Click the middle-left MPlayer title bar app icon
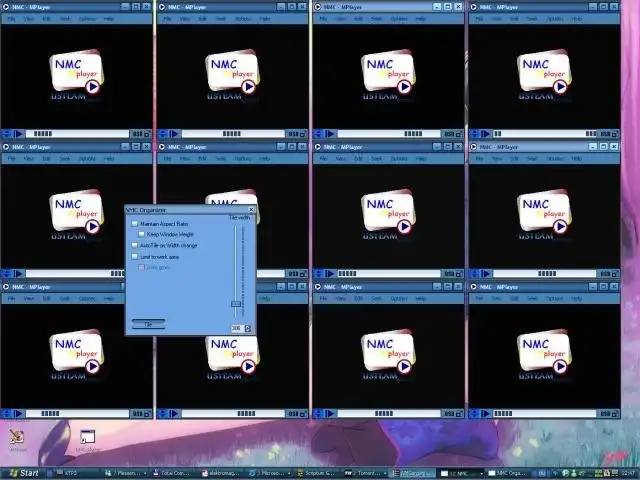Viewport: 640px width, 480px height. tap(6, 147)
